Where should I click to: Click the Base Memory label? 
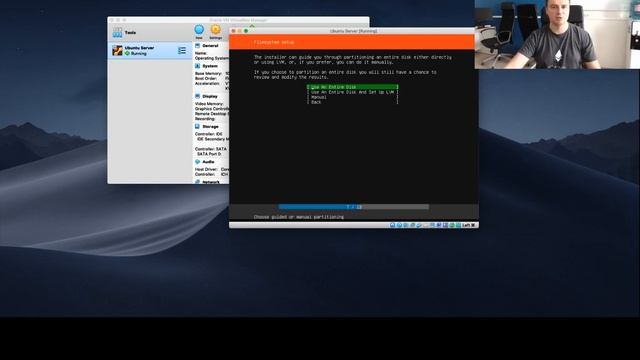[208, 73]
